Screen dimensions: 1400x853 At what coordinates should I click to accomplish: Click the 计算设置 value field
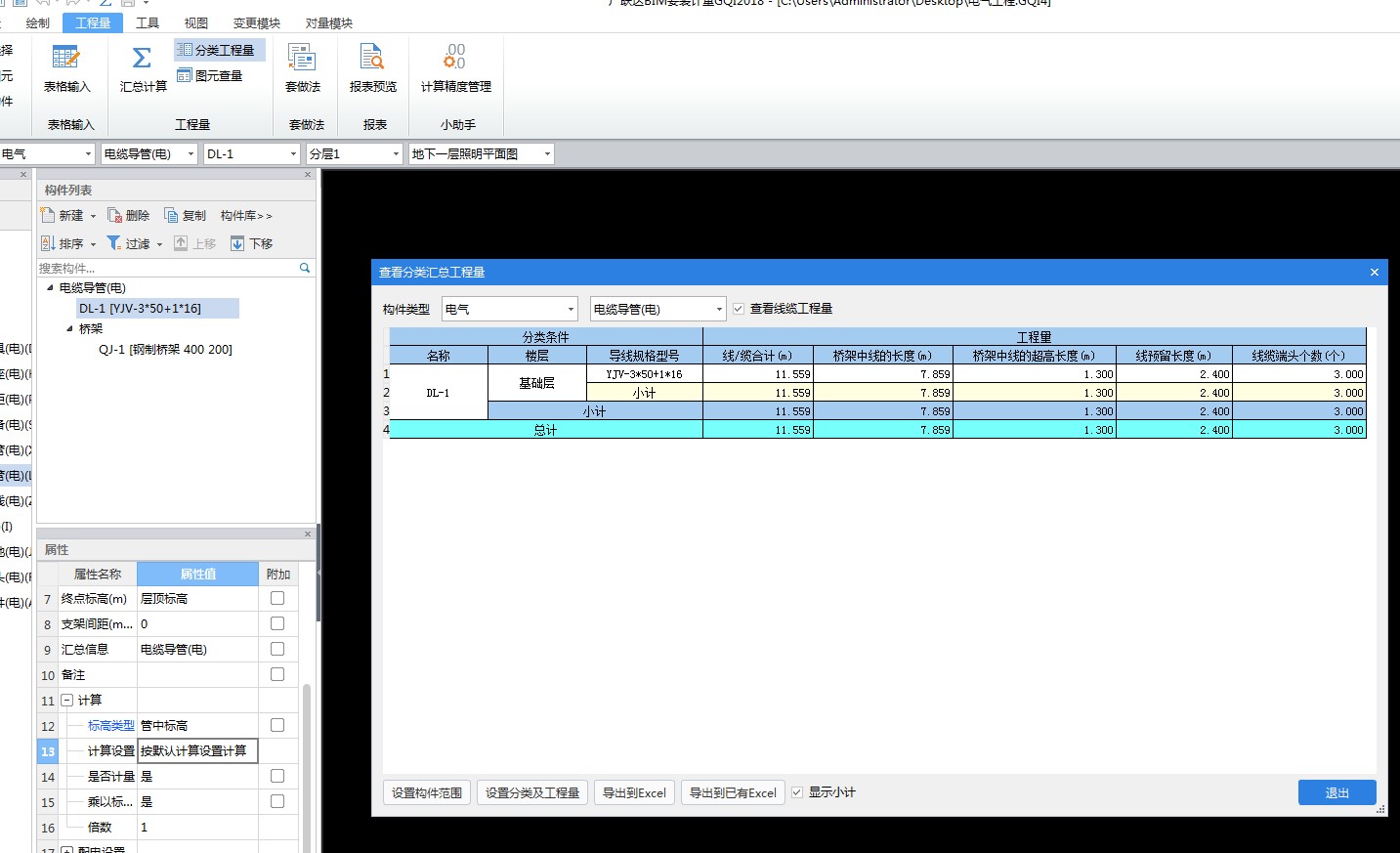197,750
